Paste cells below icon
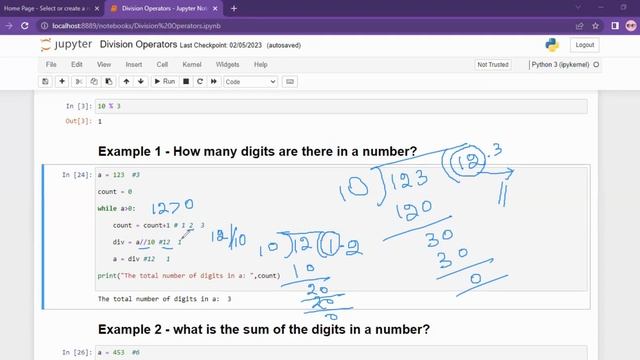Viewport: 640px width, 360px height. 109,82
